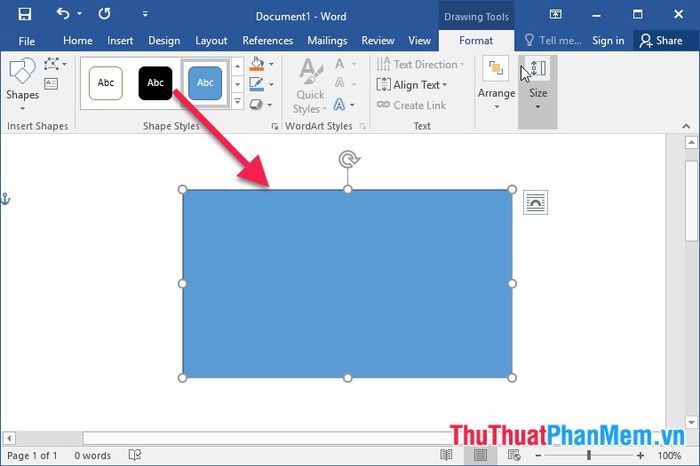This screenshot has height=466, width=700.
Task: Click Page 1 of 1 in status bar
Action: pos(32,456)
